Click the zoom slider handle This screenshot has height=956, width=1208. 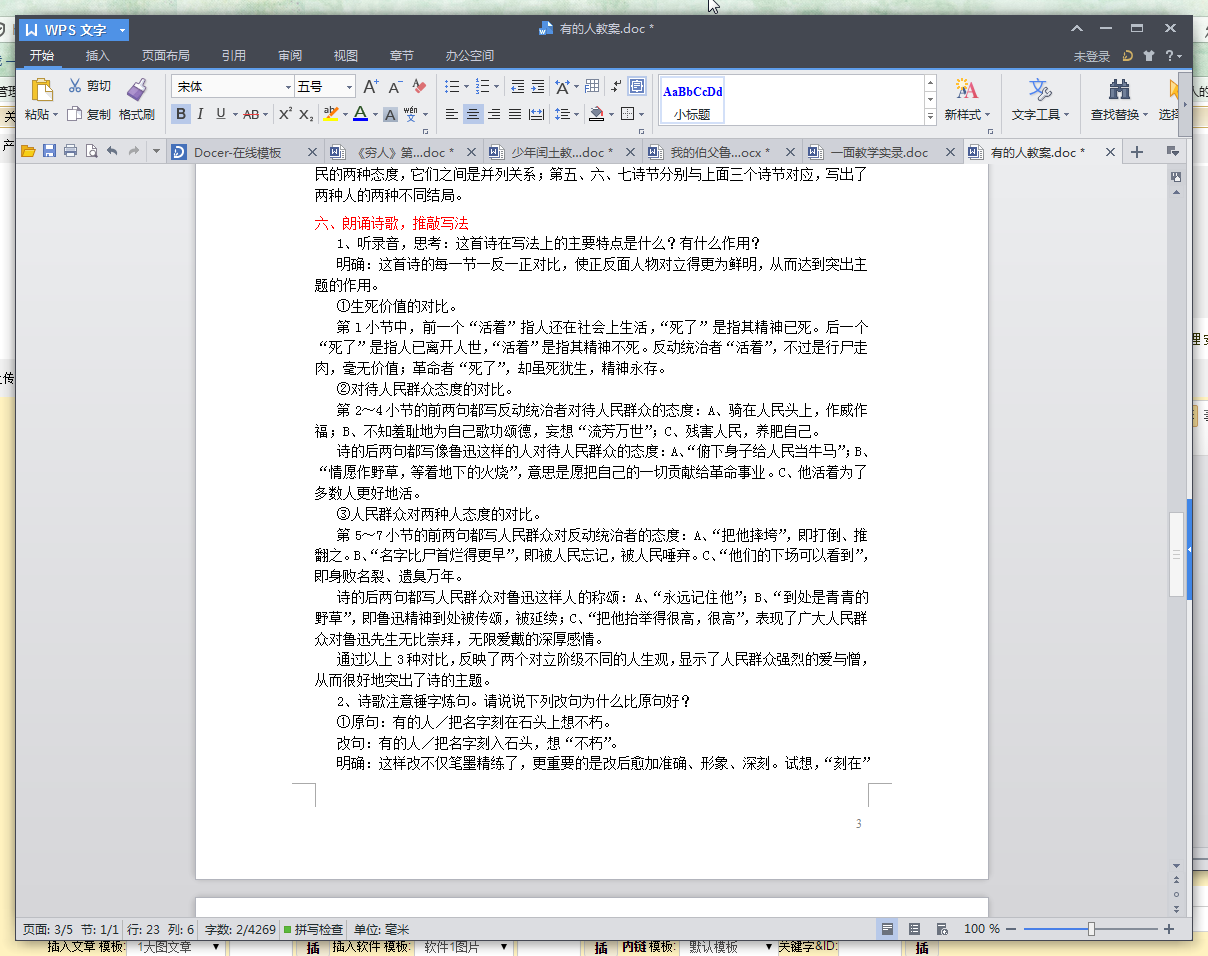pyautogui.click(x=1091, y=929)
